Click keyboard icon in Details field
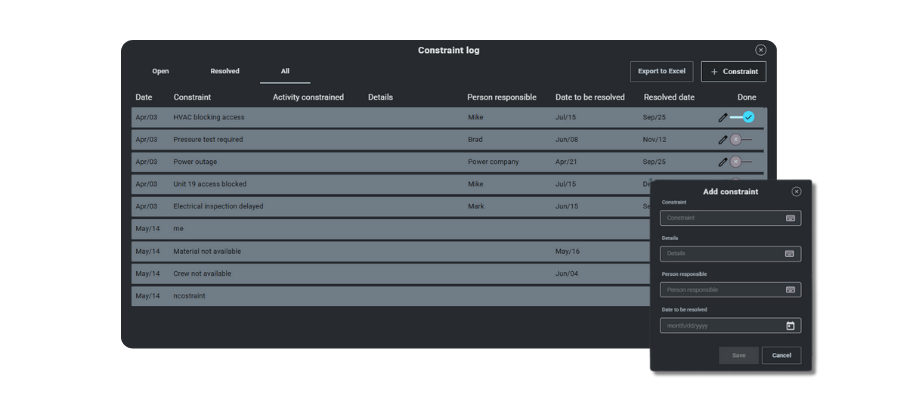Viewport: 900px width, 400px height. pyautogui.click(x=790, y=254)
